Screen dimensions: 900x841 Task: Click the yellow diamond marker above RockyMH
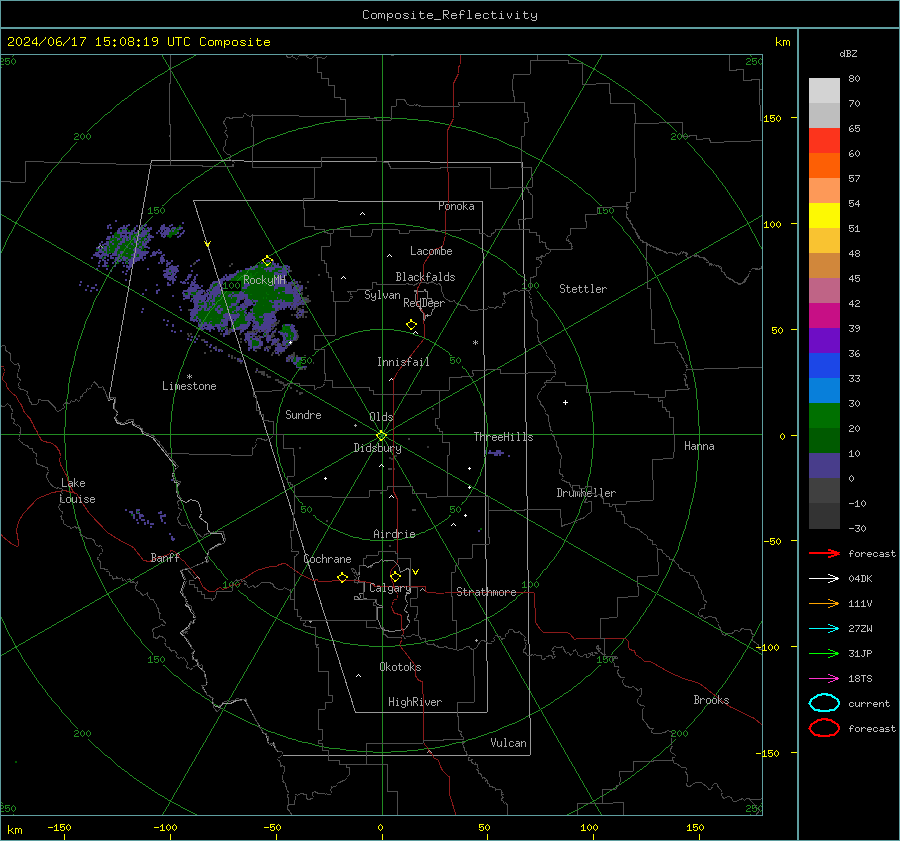click(267, 261)
